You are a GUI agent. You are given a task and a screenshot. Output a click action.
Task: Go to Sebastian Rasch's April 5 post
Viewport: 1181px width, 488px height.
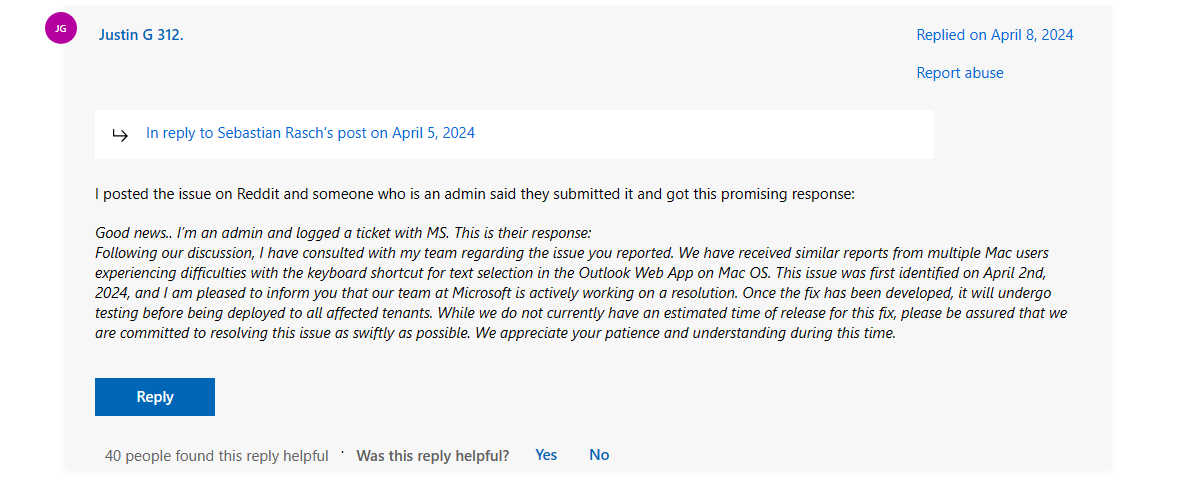pyautogui.click(x=310, y=133)
